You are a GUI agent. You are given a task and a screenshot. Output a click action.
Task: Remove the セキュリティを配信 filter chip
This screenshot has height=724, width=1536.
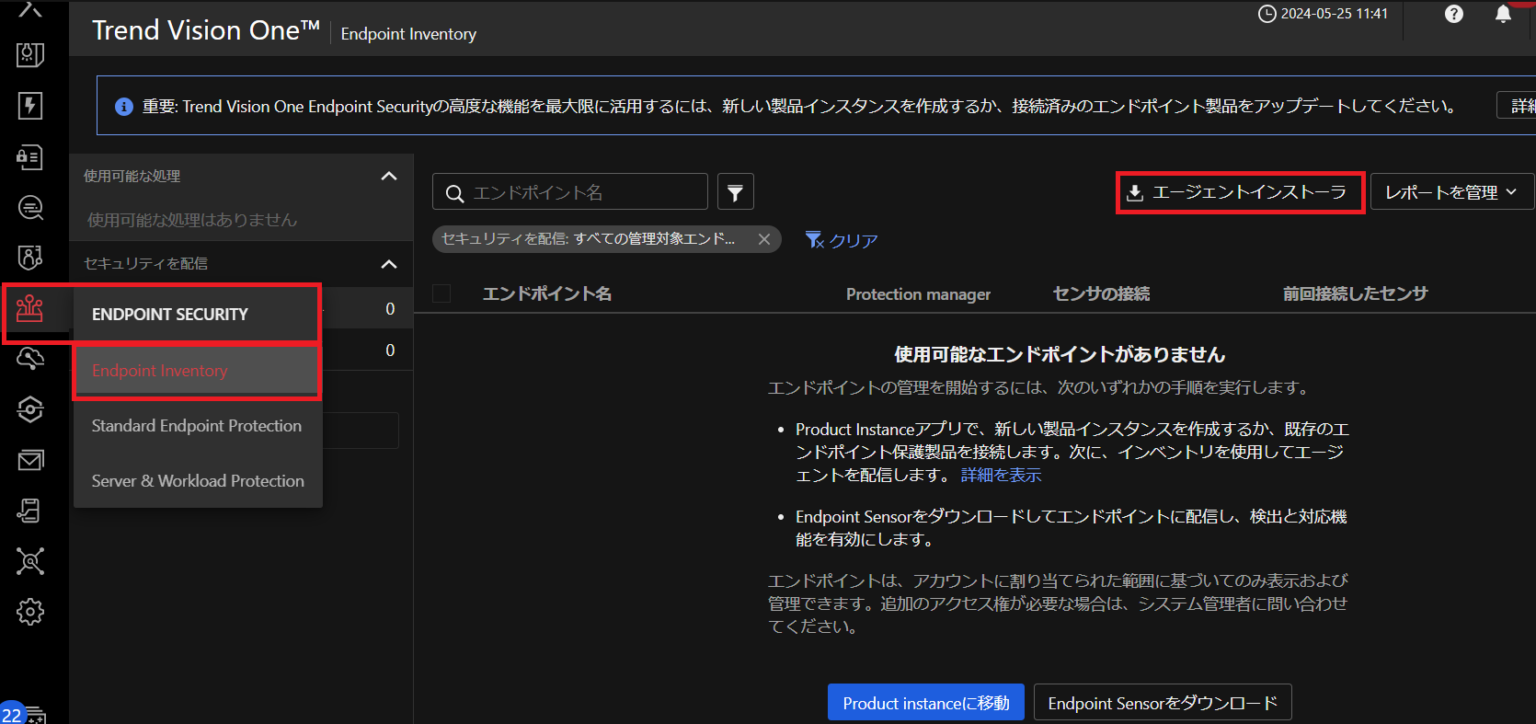764,239
